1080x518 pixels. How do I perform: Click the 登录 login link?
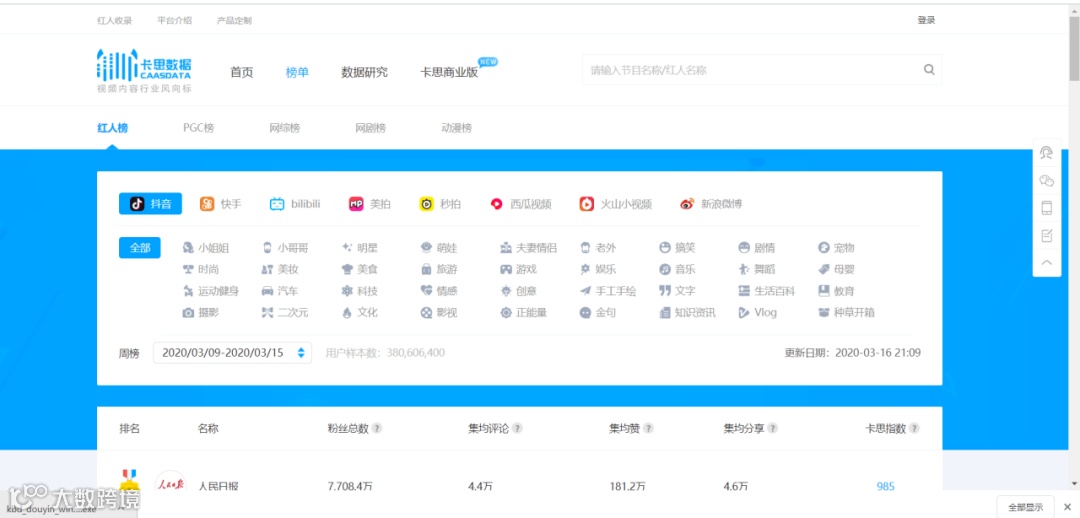926,21
